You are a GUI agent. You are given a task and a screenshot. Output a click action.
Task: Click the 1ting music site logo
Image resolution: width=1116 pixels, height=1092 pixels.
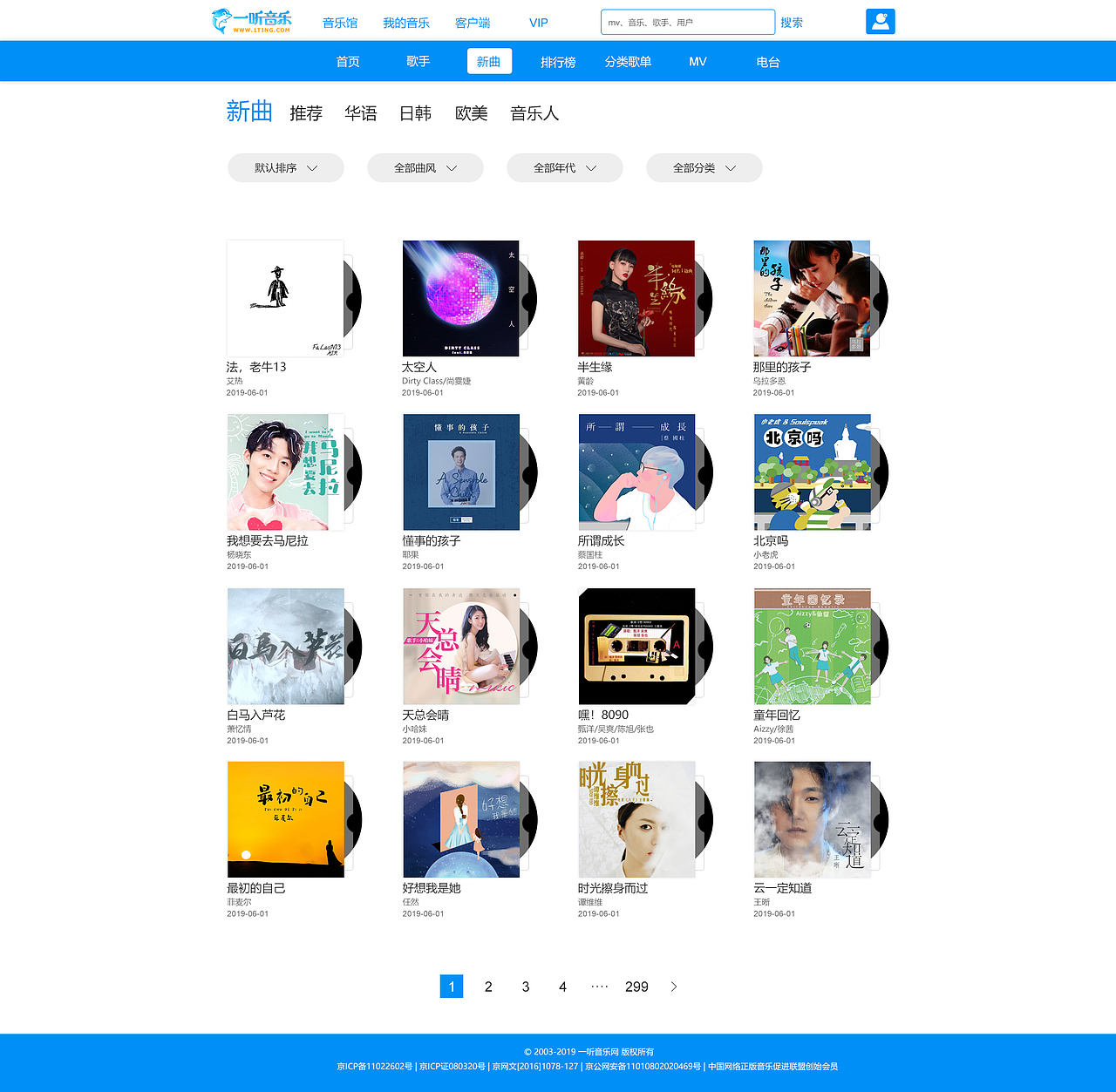pos(252,21)
